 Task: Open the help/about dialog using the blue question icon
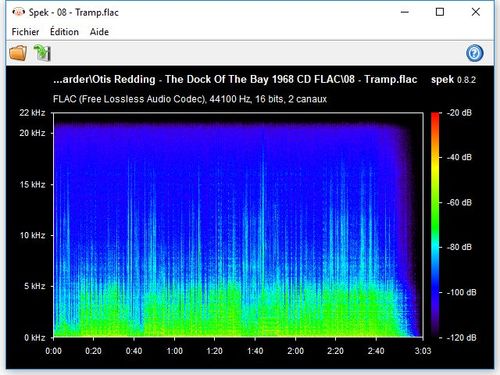pyautogui.click(x=475, y=53)
